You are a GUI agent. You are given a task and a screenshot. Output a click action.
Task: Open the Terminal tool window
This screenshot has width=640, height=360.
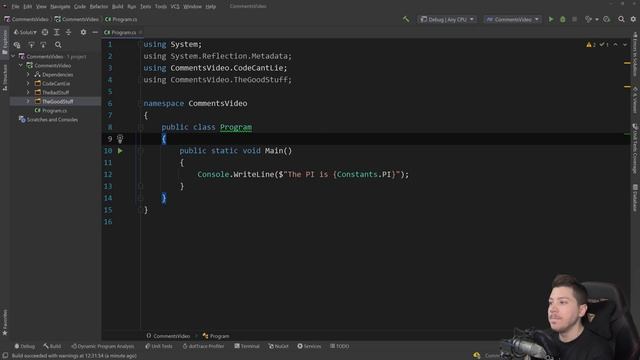point(247,346)
